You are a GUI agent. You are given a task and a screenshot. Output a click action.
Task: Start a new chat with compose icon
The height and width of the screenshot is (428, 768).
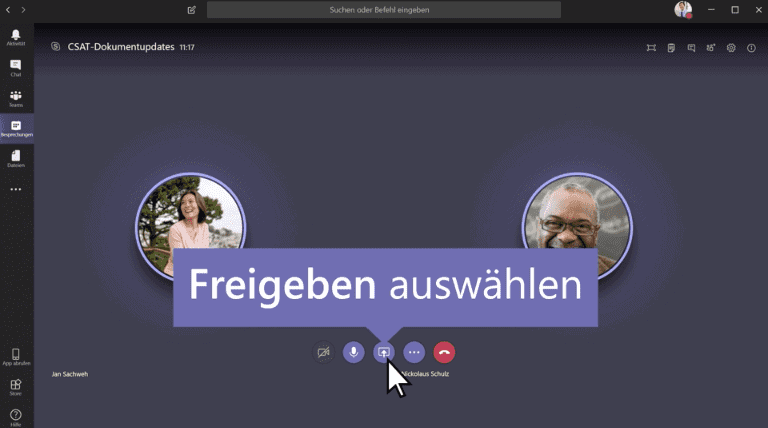click(x=191, y=10)
